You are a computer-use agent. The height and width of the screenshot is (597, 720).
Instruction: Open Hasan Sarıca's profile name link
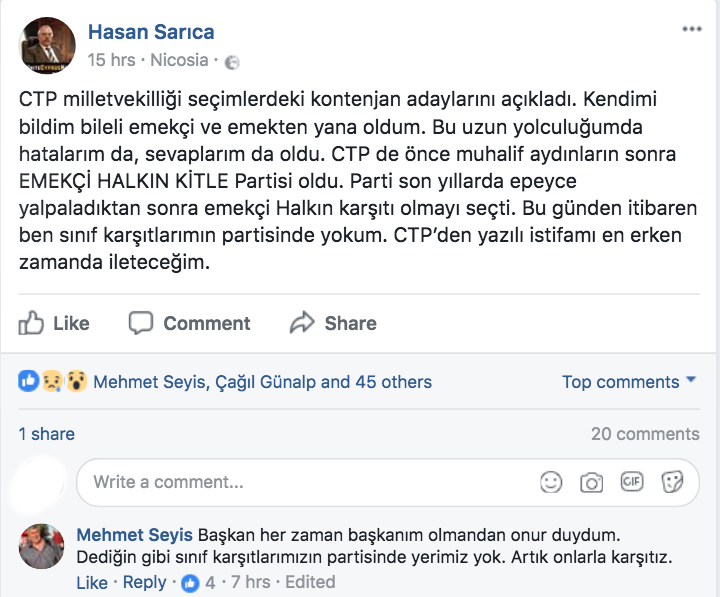click(x=151, y=32)
